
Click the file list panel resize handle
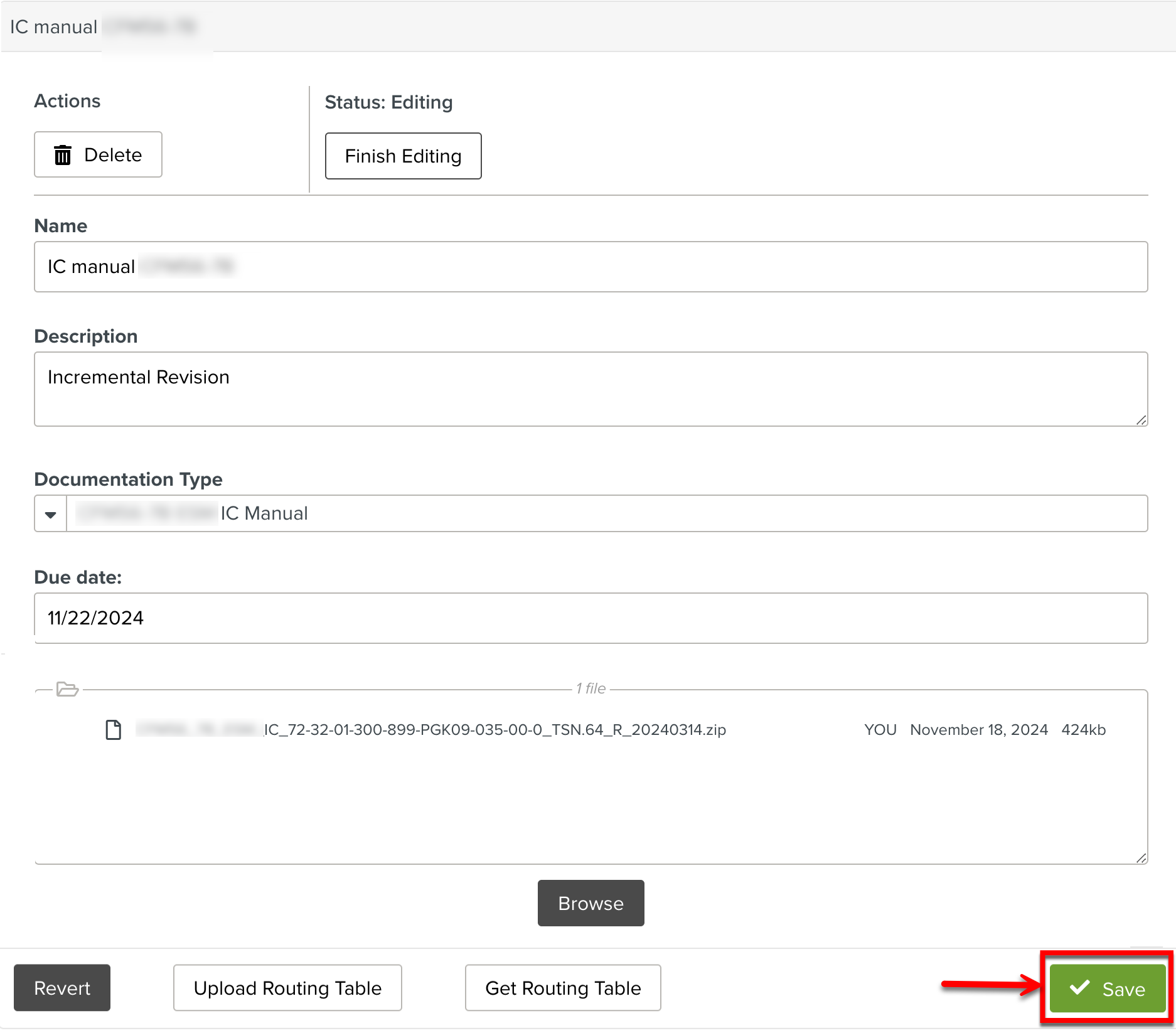[x=1141, y=858]
